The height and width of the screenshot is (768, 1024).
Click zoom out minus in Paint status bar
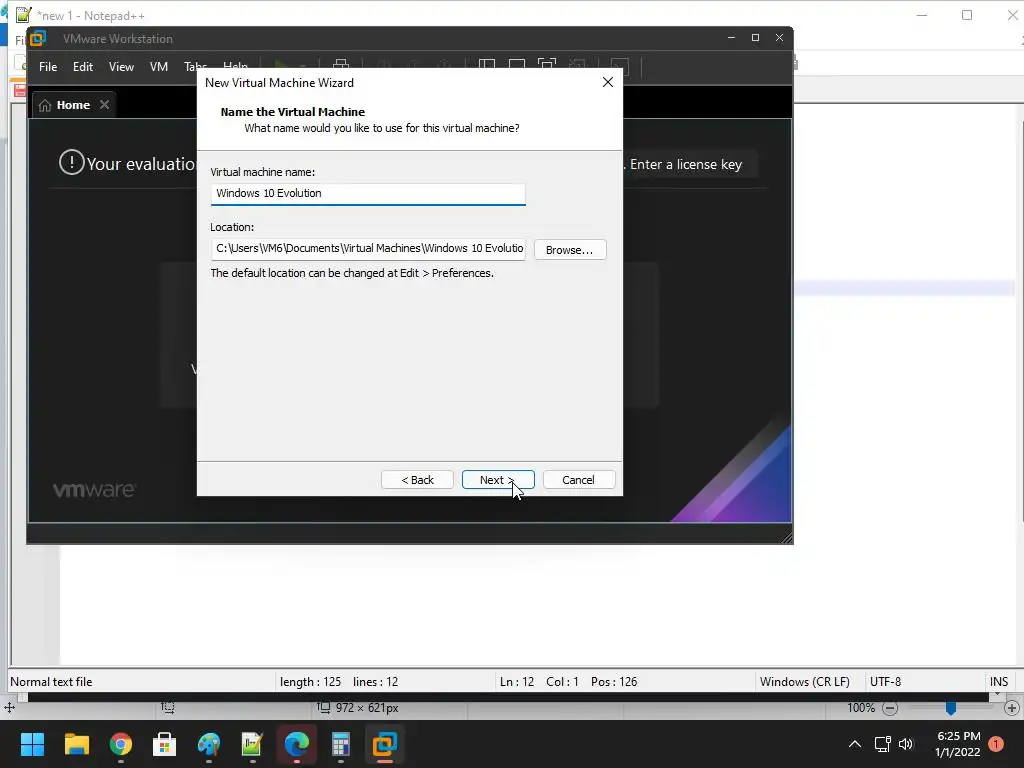(889, 708)
